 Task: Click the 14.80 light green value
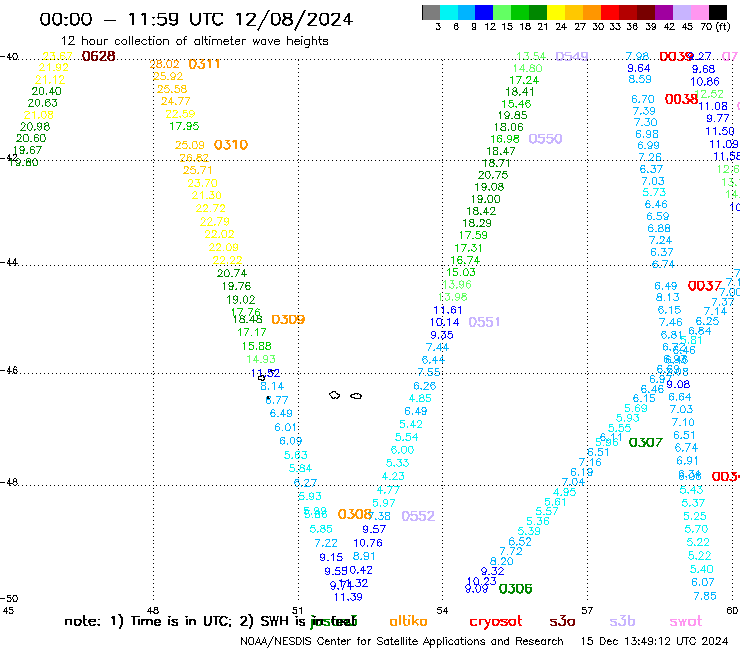click(528, 68)
